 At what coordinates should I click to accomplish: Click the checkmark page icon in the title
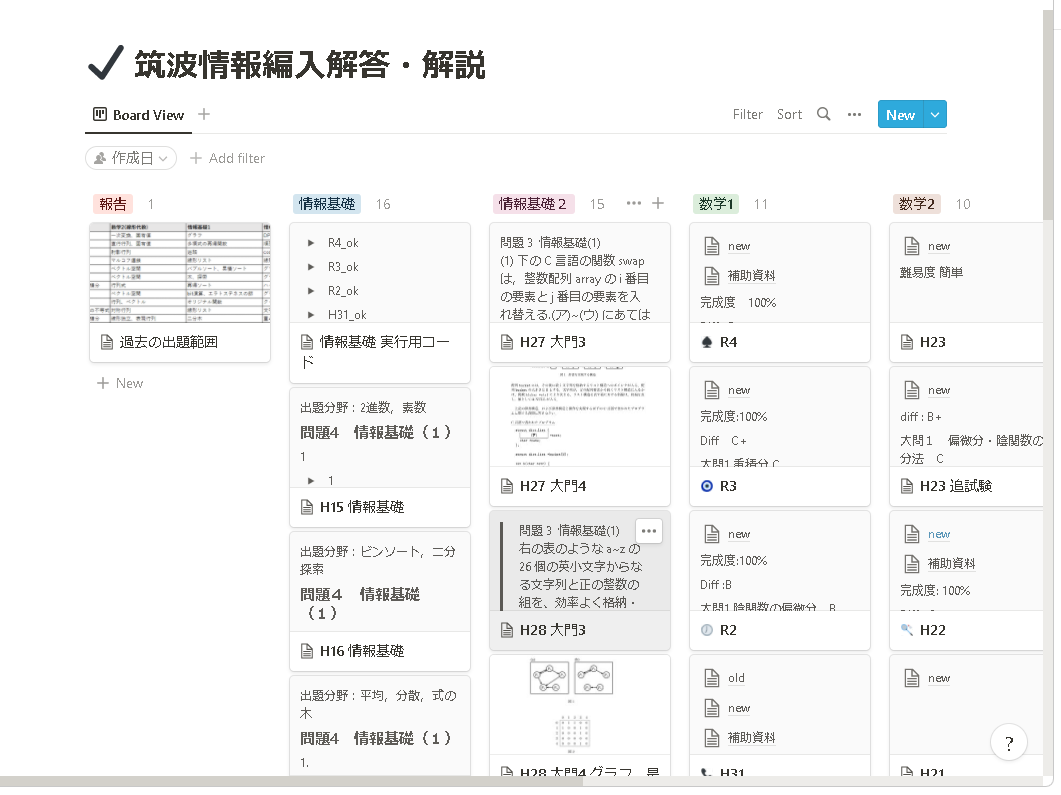[103, 62]
